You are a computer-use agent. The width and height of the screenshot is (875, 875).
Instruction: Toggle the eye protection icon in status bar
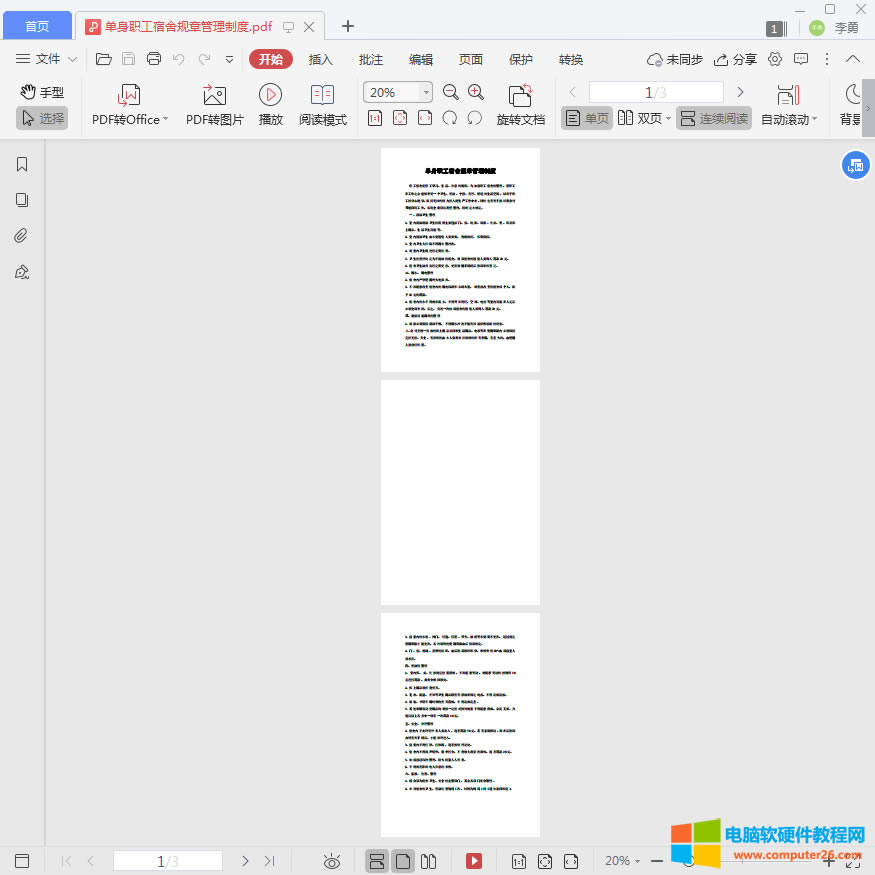pyautogui.click(x=331, y=861)
